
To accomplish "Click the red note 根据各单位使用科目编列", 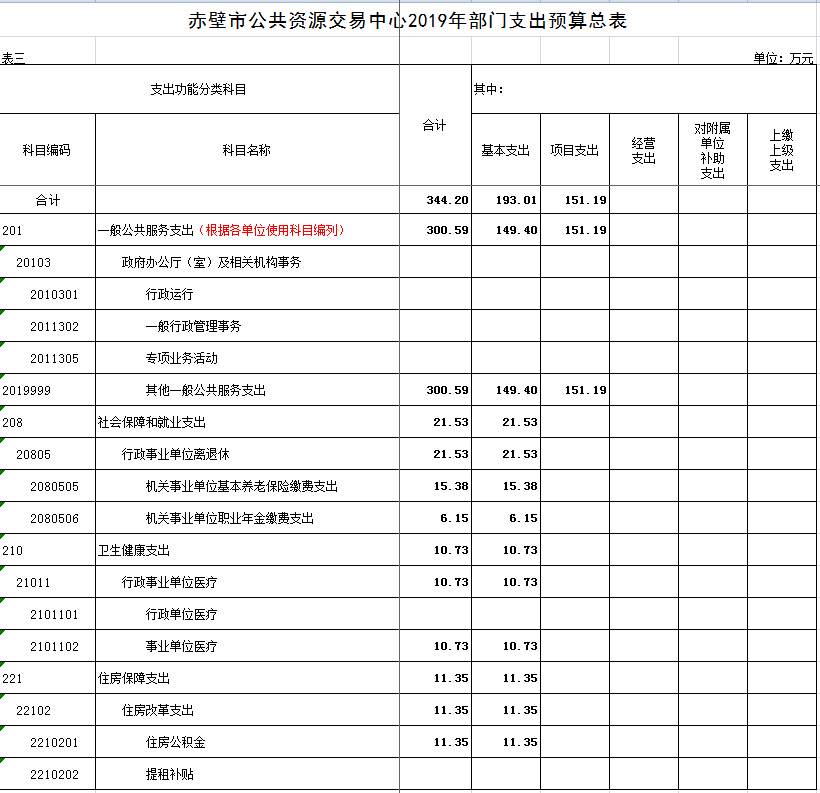I will point(271,230).
